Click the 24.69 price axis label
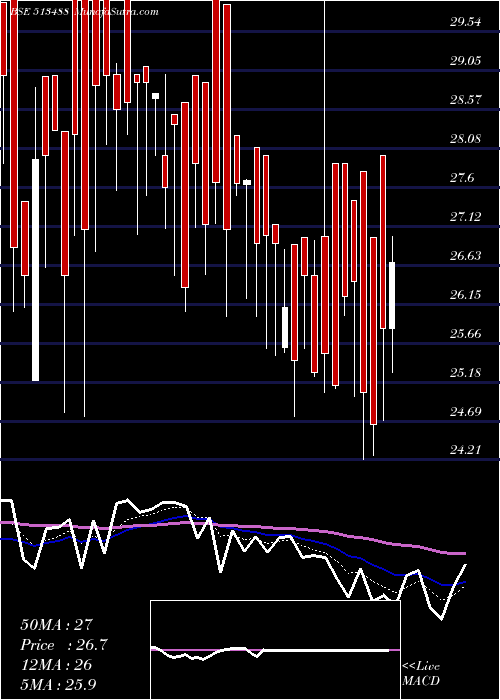This screenshot has width=500, height=700. [466, 411]
